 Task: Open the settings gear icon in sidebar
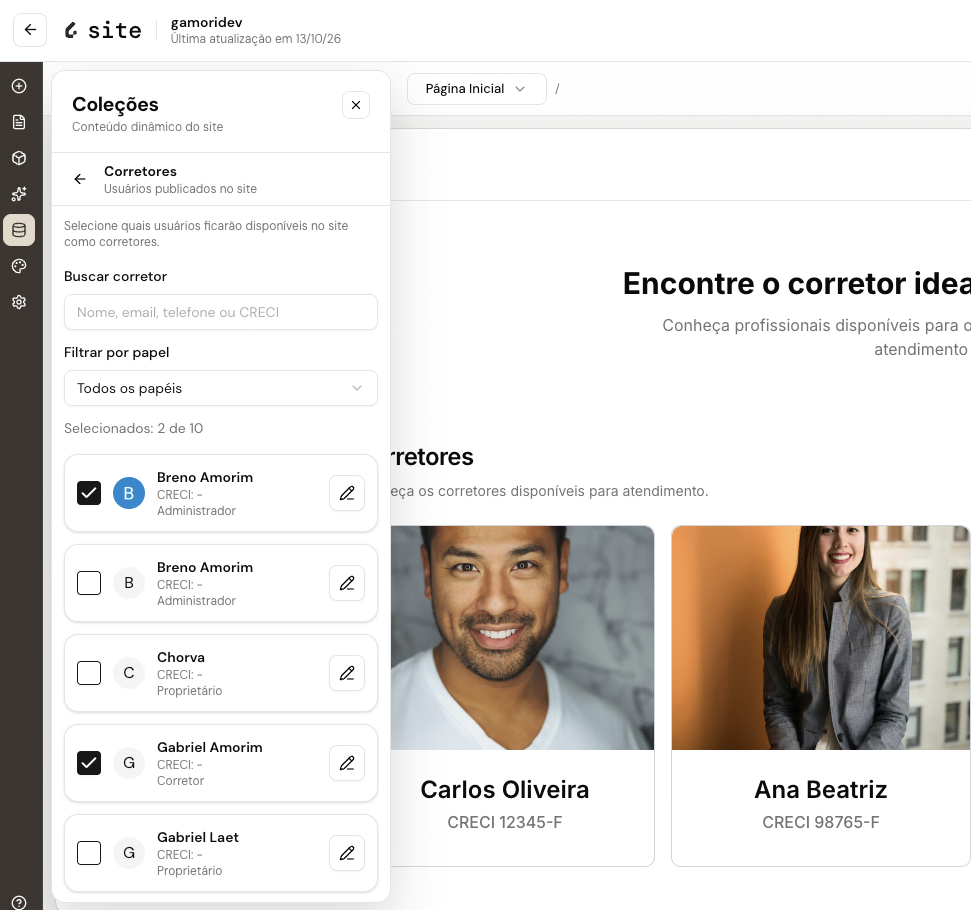(x=19, y=302)
